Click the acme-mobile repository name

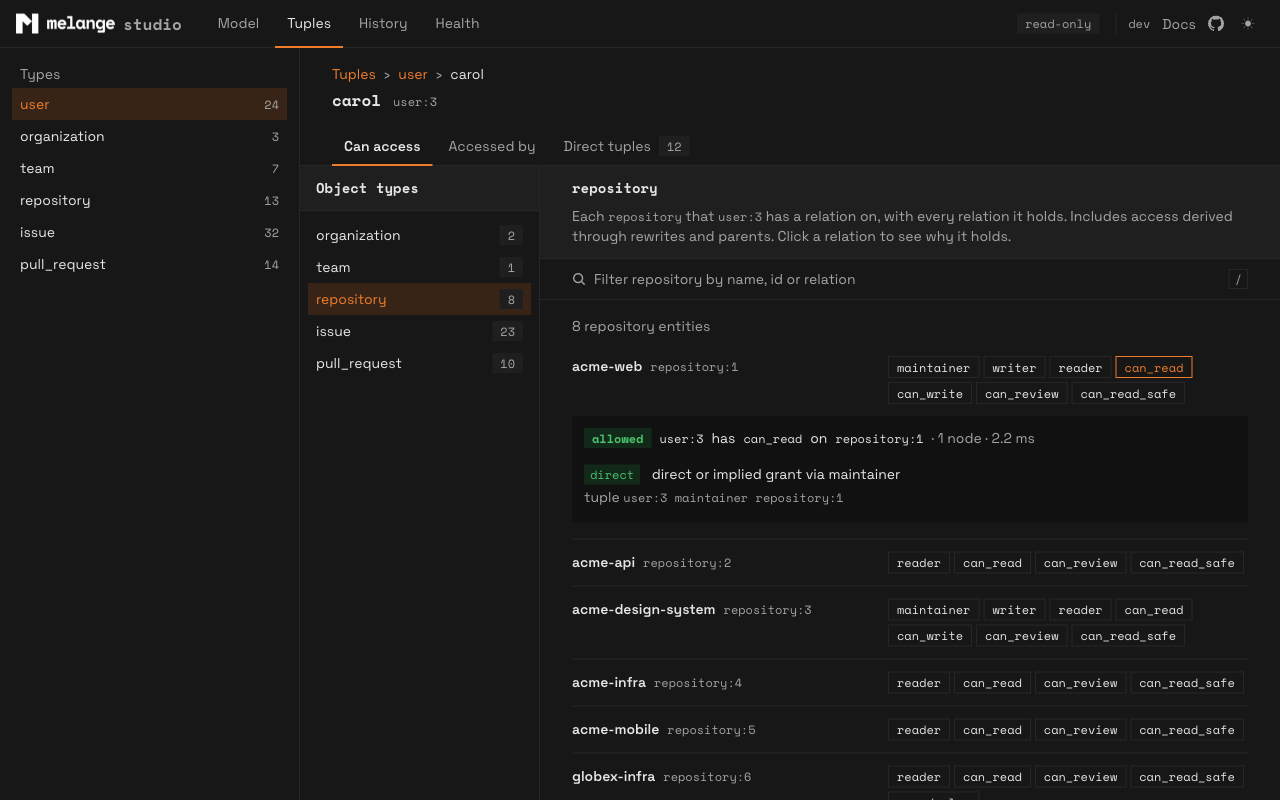point(615,730)
